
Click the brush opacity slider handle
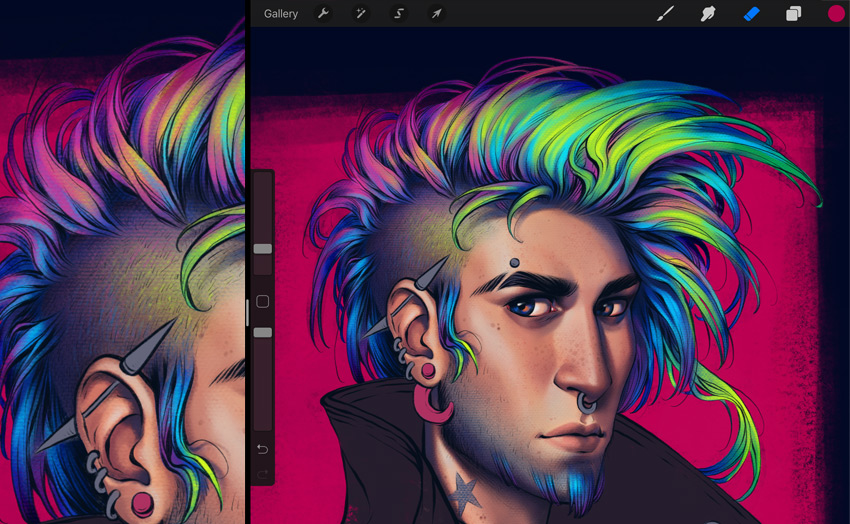tap(263, 332)
